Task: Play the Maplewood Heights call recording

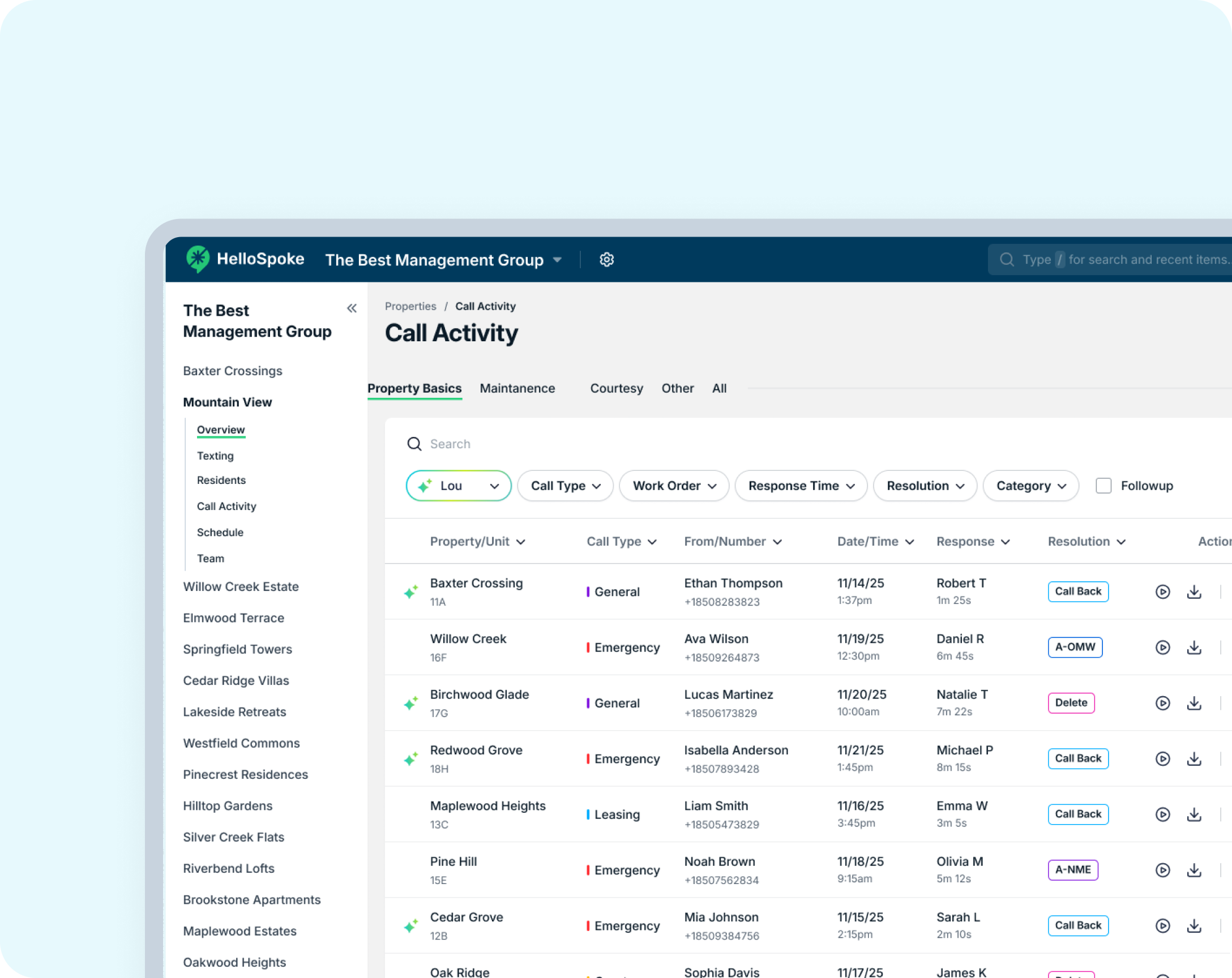Action: click(1162, 814)
